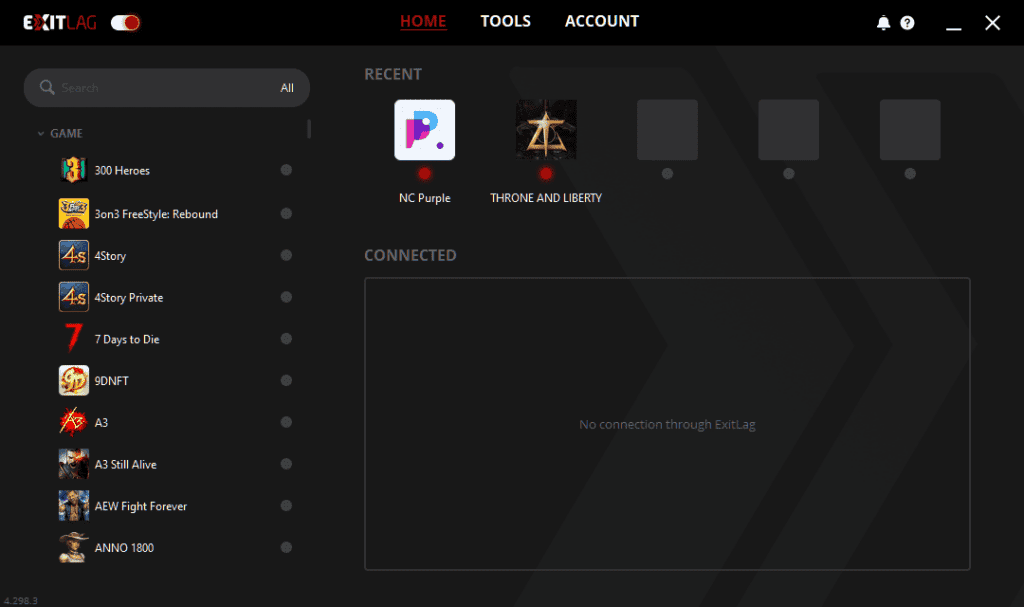This screenshot has height=607, width=1024.
Task: Click the 4Story Private status dot
Action: [286, 297]
